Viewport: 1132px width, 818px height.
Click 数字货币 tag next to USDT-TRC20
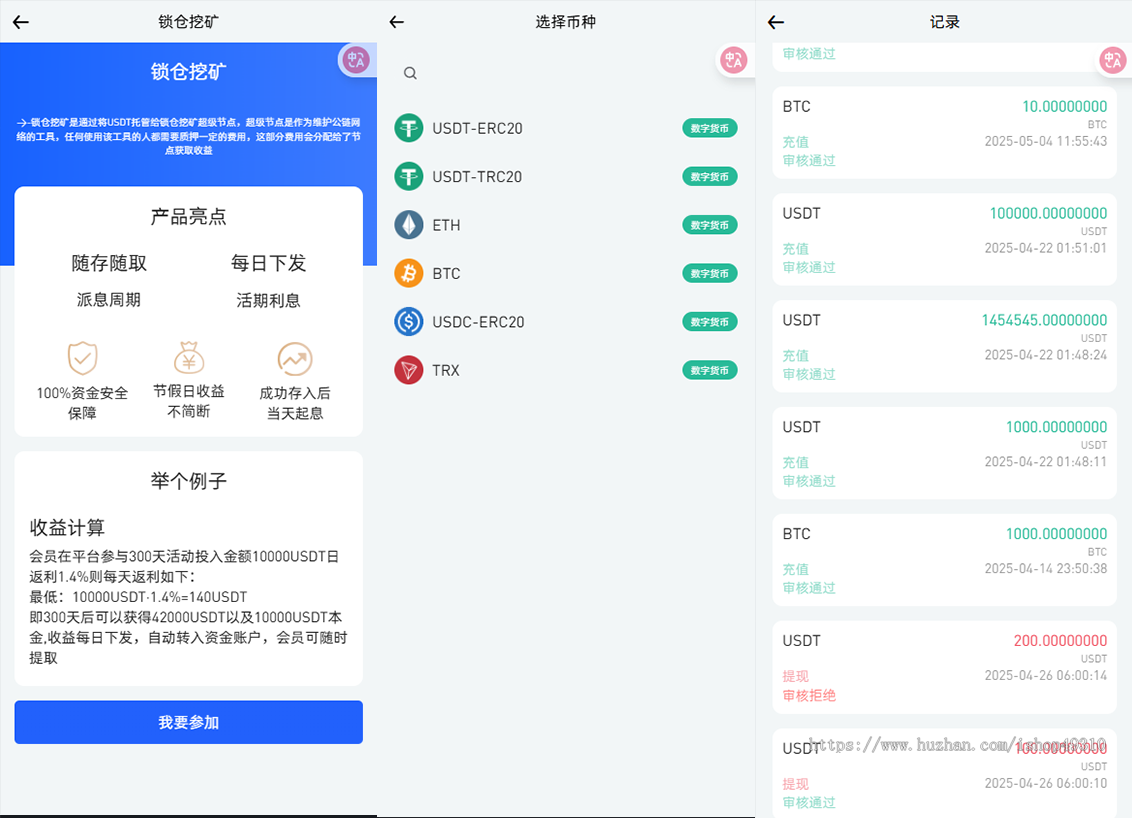click(x=710, y=177)
